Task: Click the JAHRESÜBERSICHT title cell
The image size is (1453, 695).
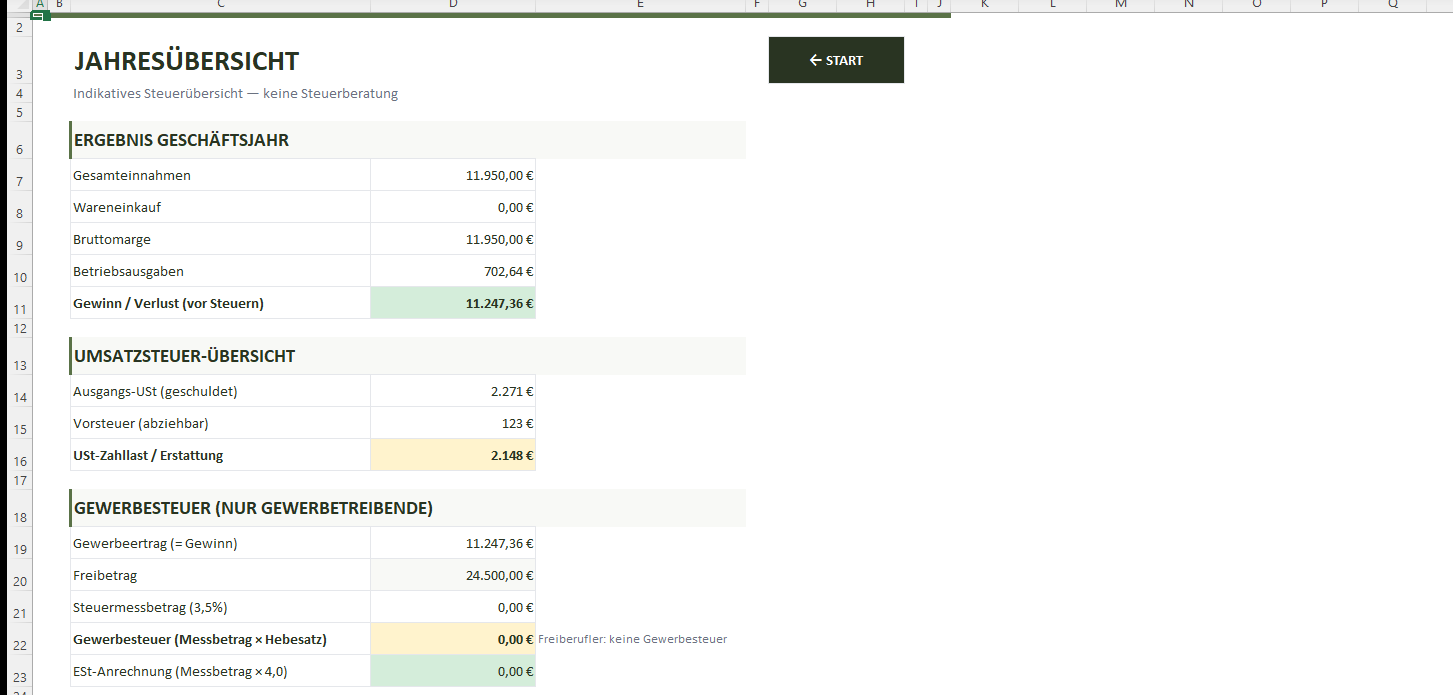Action: click(x=186, y=61)
